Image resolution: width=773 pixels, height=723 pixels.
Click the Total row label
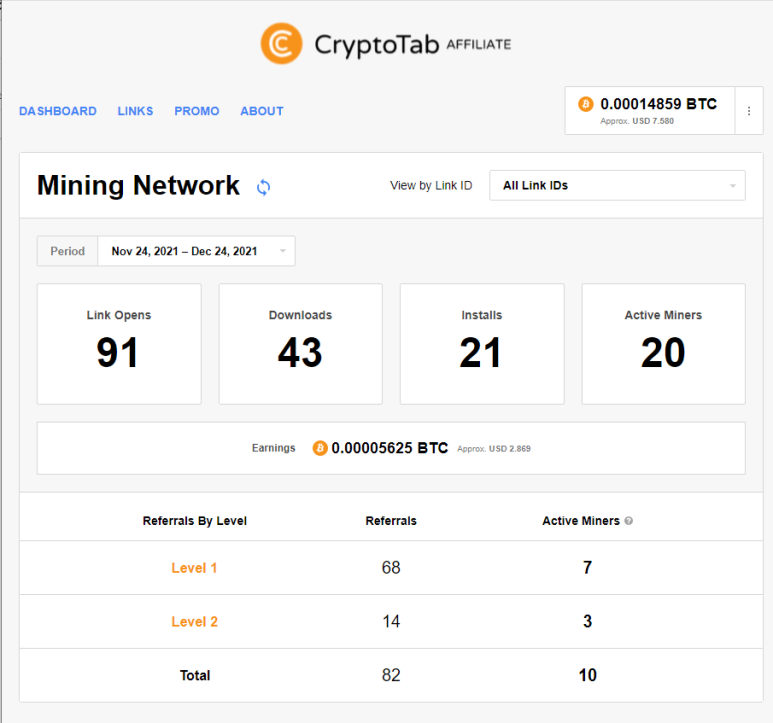(x=195, y=675)
